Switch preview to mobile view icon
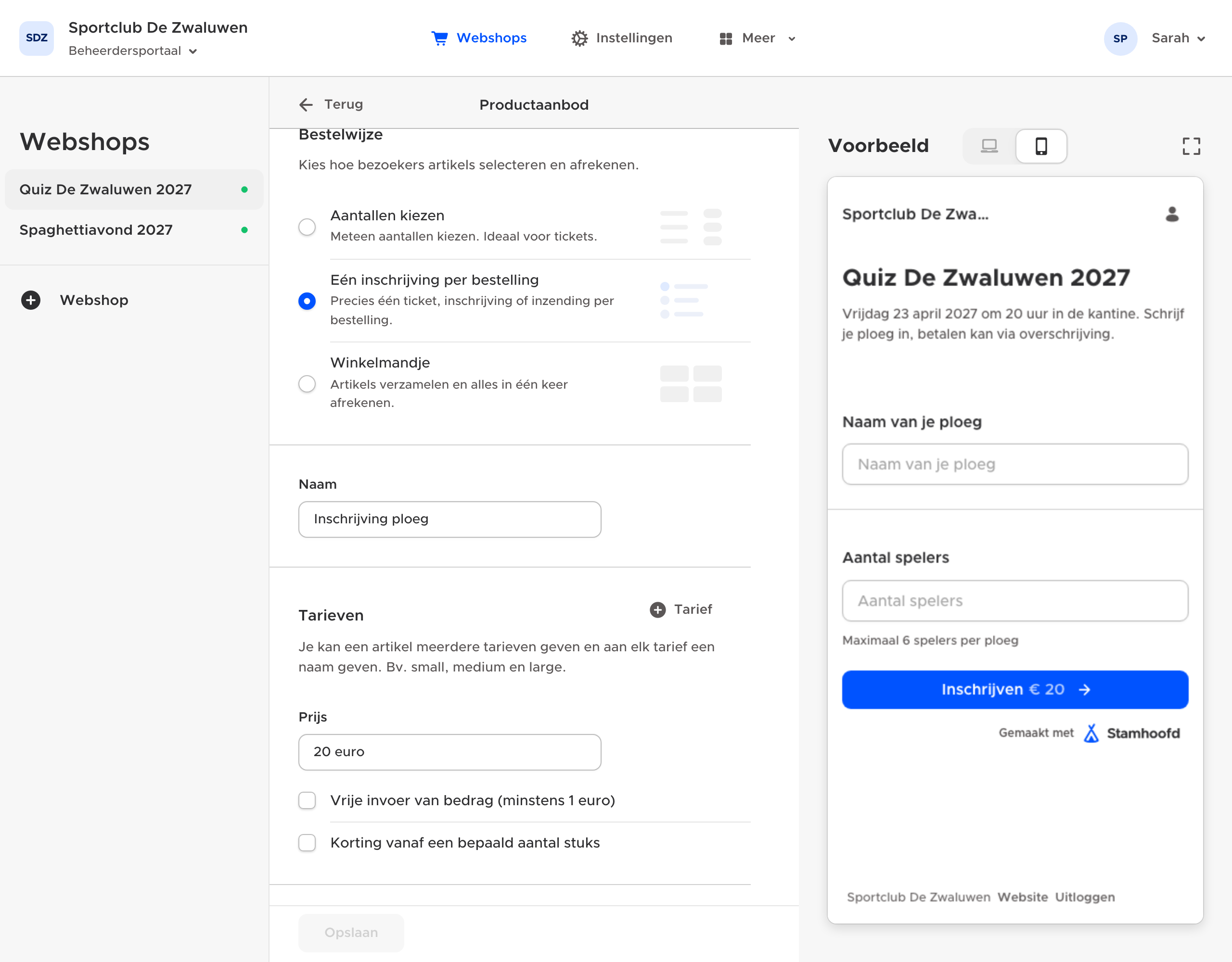Screen dimensions: 1232x962 point(1041,146)
